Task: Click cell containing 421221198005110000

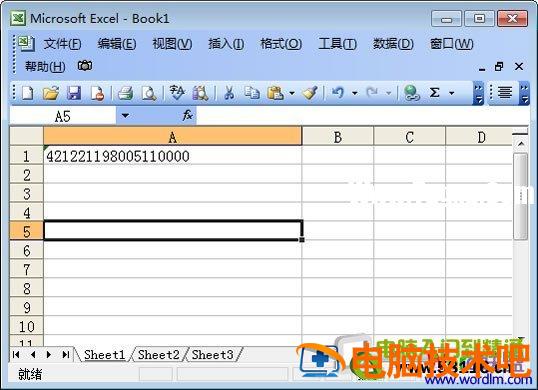Action: pyautogui.click(x=173, y=156)
